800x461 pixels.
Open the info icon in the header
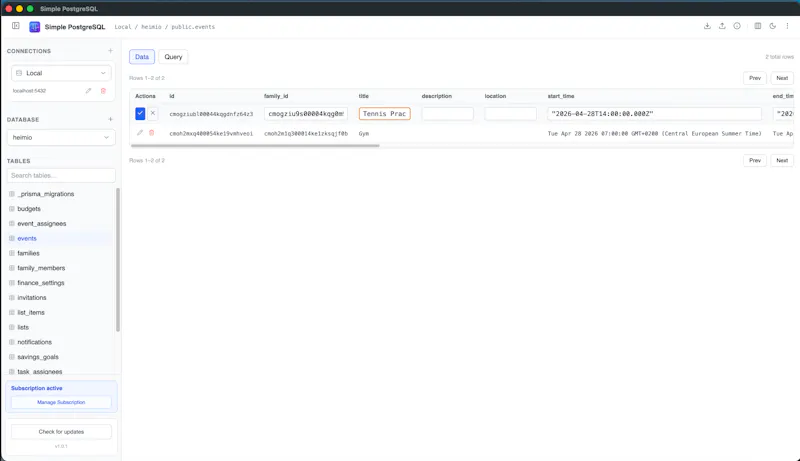click(737, 26)
